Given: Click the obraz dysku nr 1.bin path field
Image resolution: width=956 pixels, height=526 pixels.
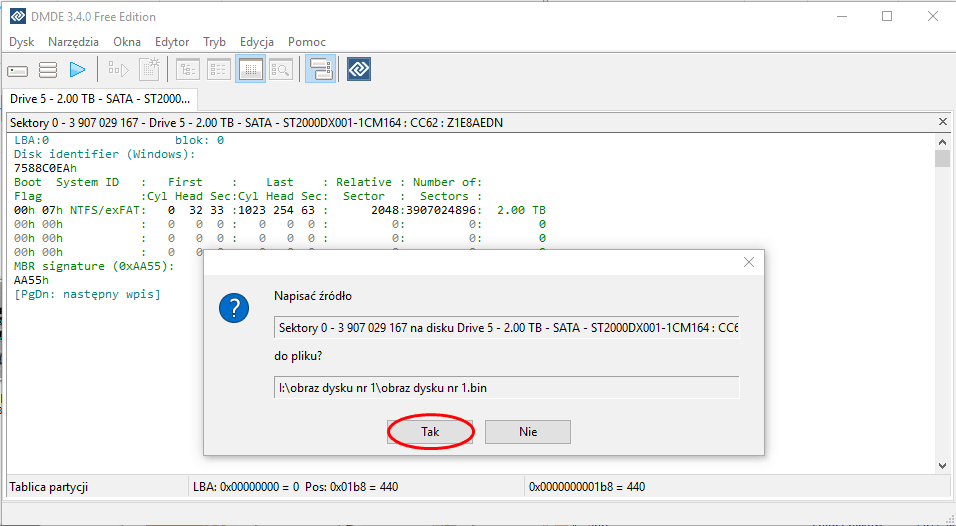Looking at the screenshot, I should pos(506,388).
